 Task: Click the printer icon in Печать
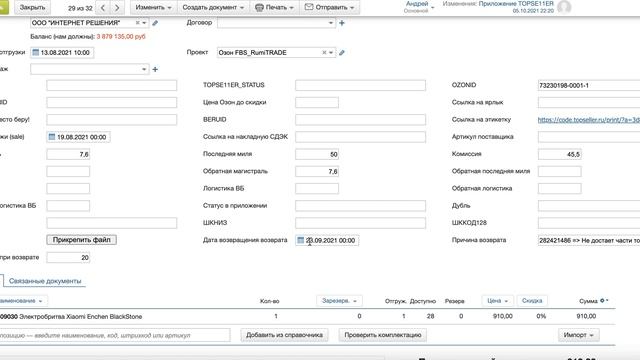tap(259, 7)
